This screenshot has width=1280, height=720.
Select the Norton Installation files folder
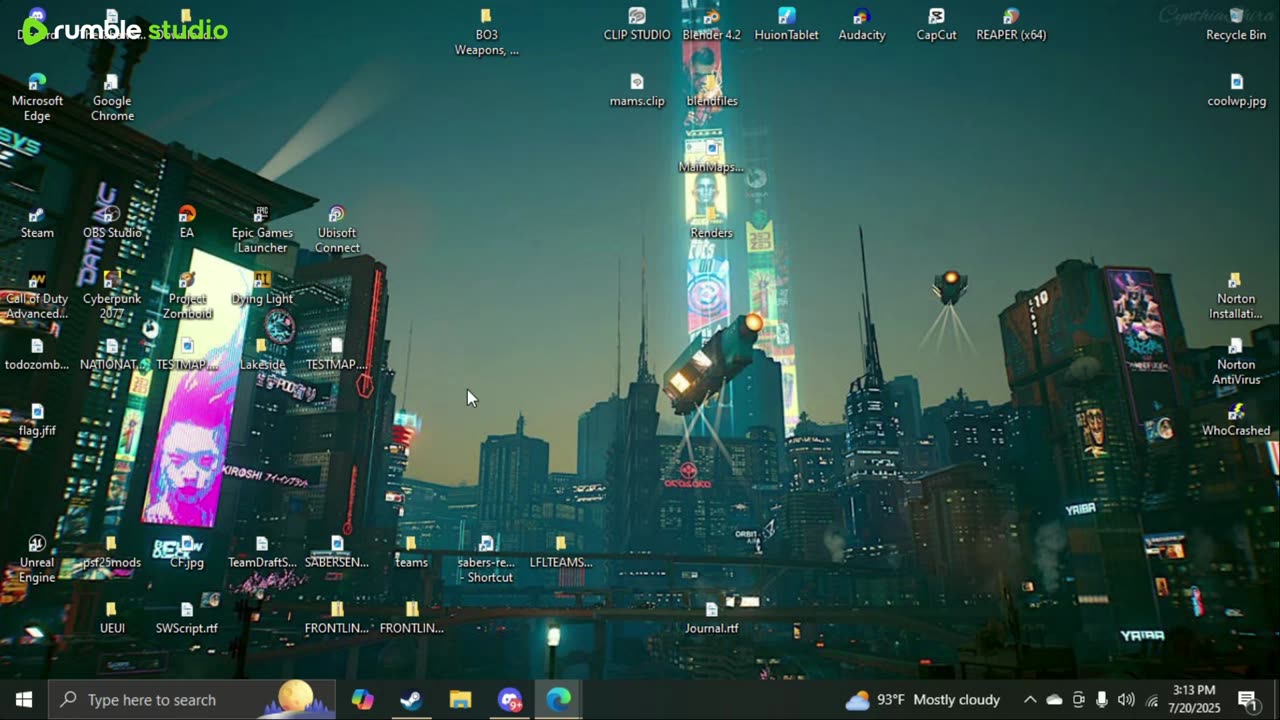[x=1237, y=295]
